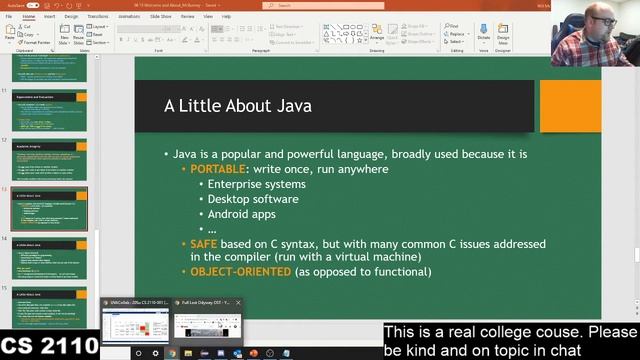The image size is (640, 360).
Task: Click Find in the Editing group
Action: coord(451,26)
